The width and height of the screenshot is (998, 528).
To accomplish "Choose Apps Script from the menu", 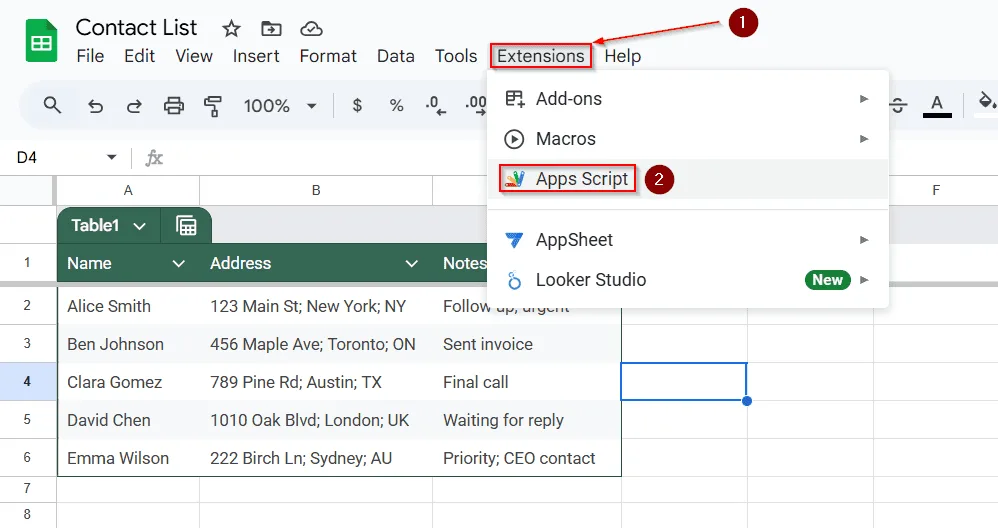I will coord(687,179).
